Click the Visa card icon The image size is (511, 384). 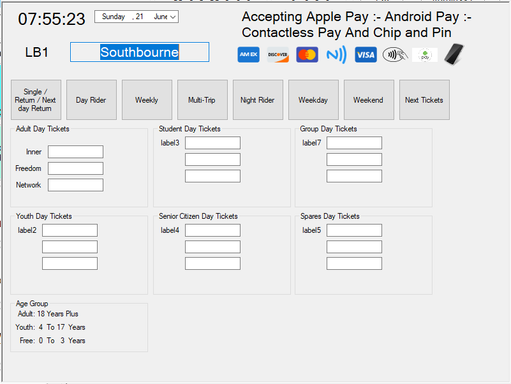(366, 55)
